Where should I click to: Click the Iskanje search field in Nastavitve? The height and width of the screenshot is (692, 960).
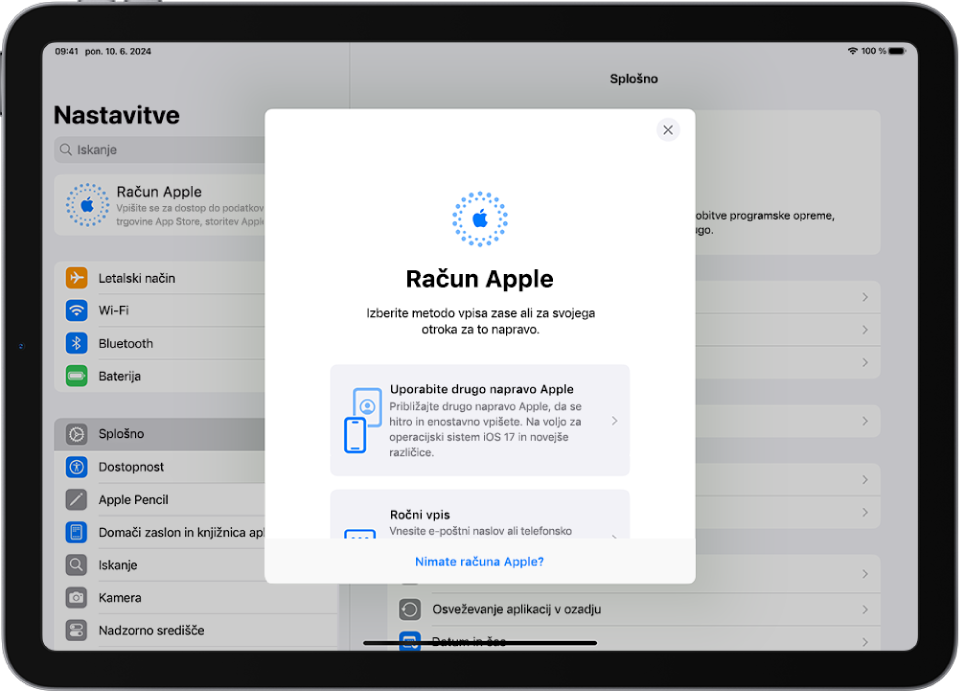click(x=160, y=149)
